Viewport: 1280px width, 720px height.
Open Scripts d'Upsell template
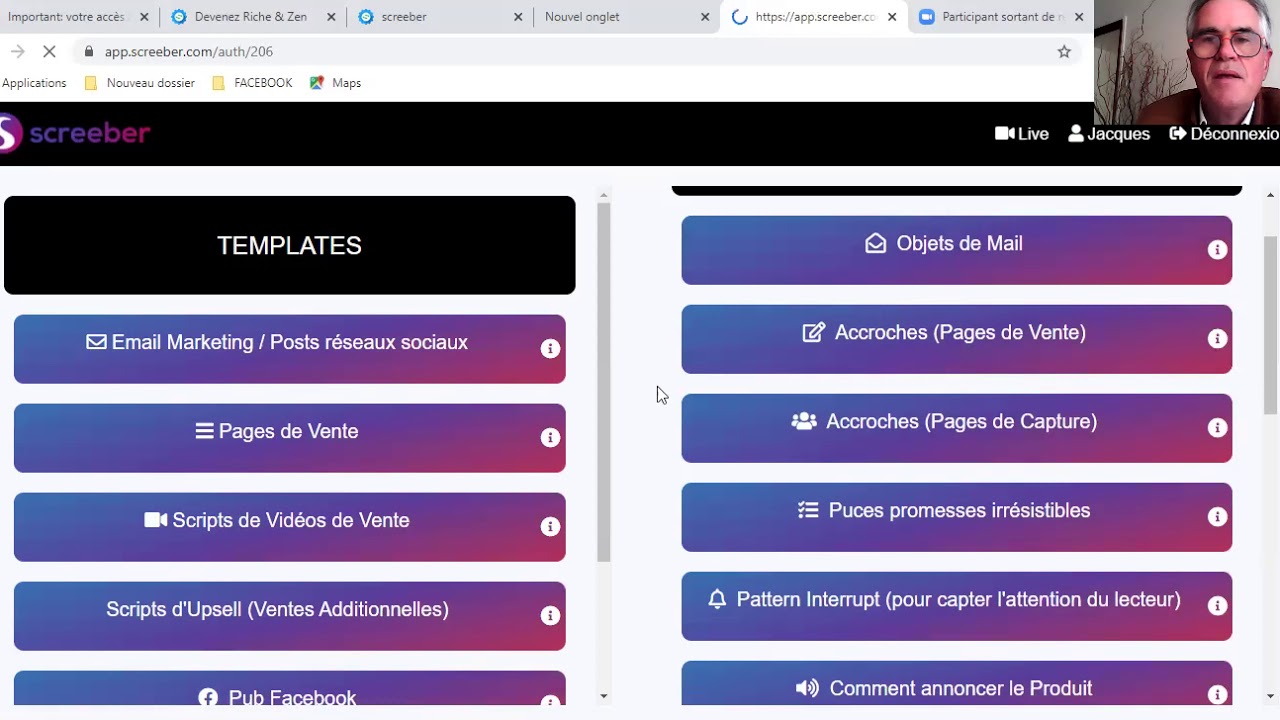(289, 616)
